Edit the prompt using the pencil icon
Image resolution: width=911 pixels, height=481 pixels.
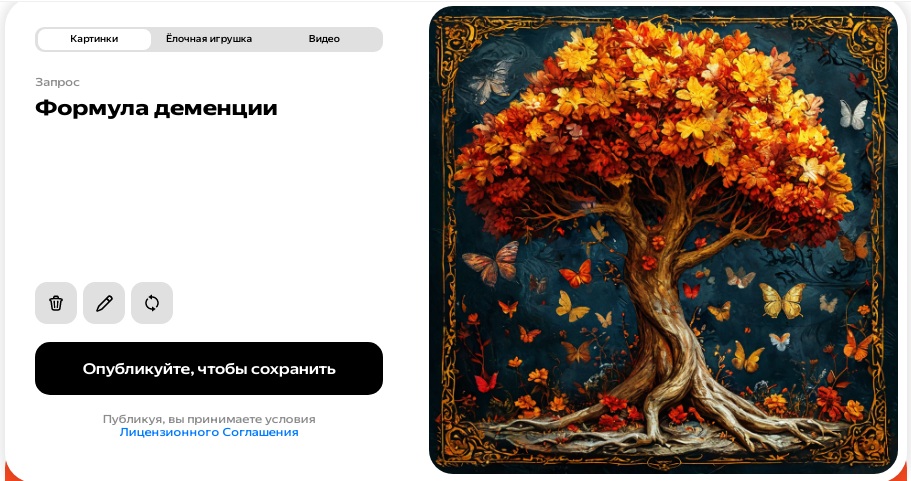coord(104,303)
